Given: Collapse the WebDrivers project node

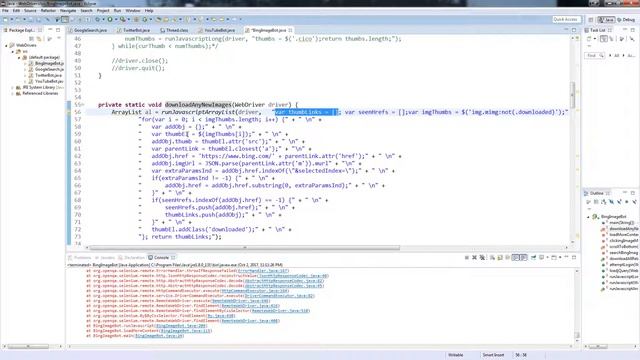Looking at the screenshot, I should coord(6,45).
